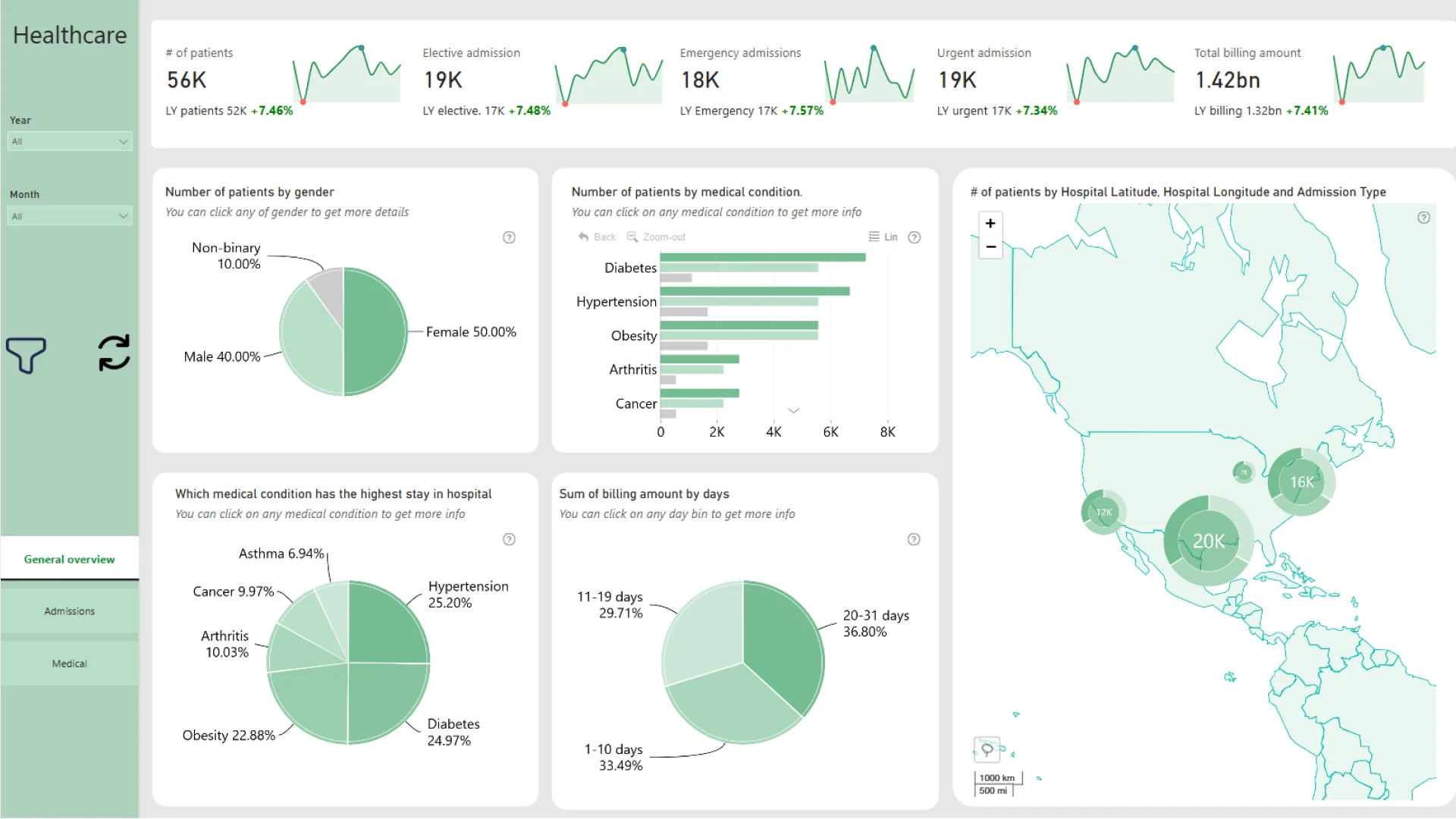Click help icon on hospital stay pie chart

pyautogui.click(x=509, y=539)
